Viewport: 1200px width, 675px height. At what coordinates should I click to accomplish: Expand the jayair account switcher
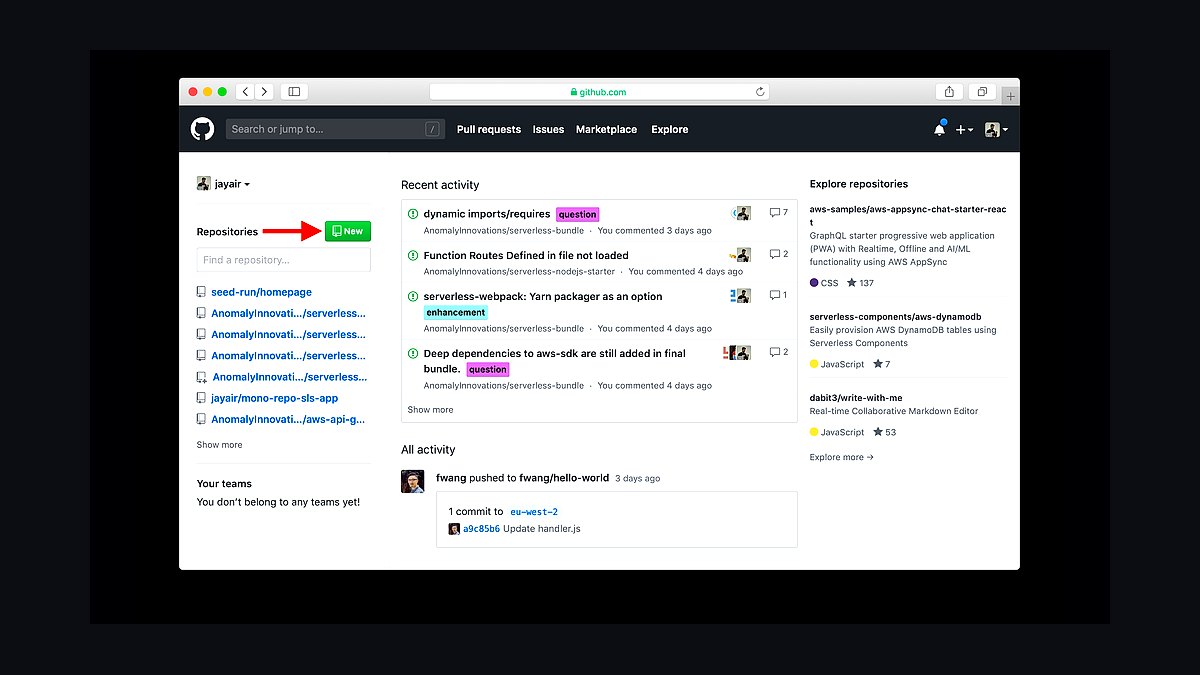click(x=223, y=184)
